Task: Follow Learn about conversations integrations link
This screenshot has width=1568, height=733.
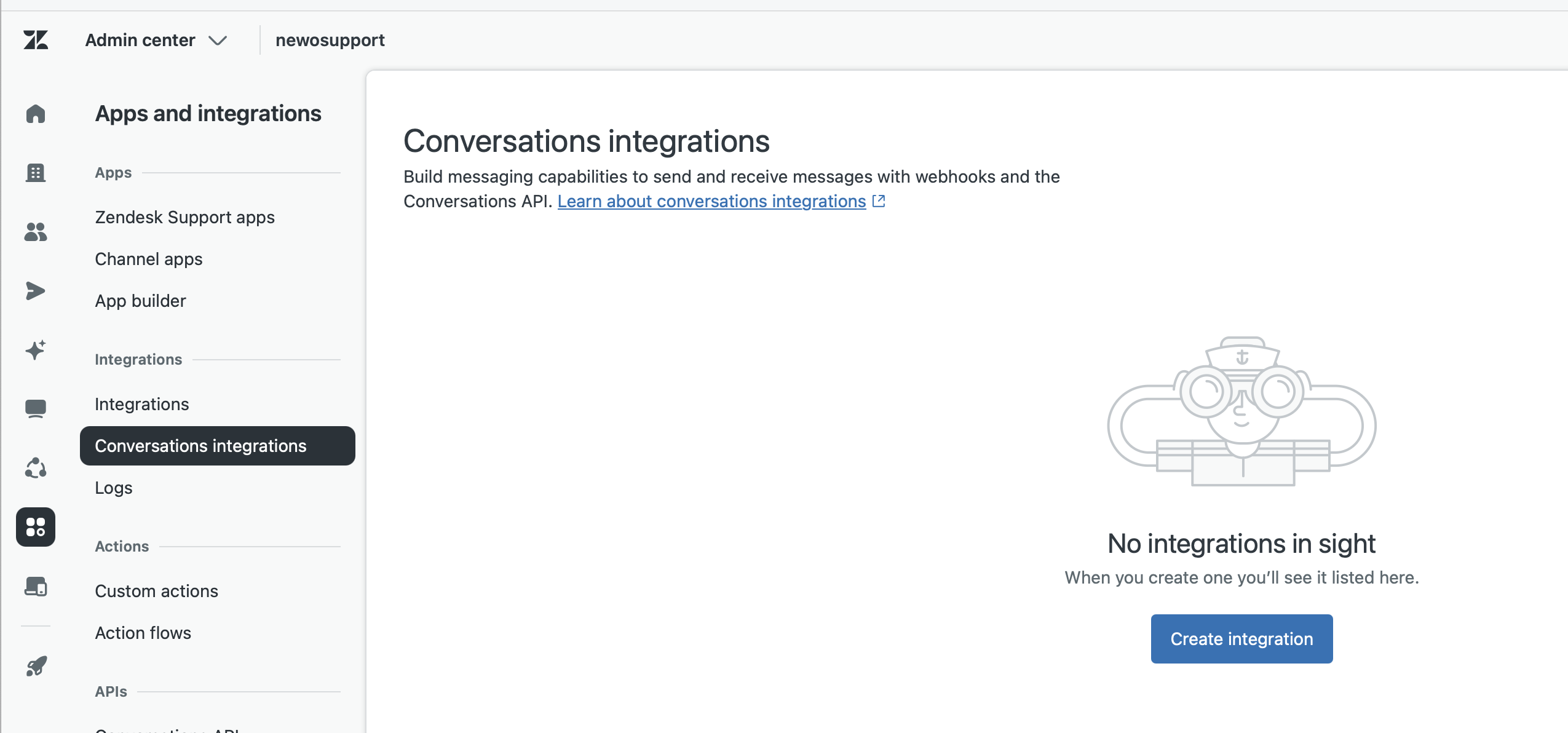Action: [x=711, y=201]
